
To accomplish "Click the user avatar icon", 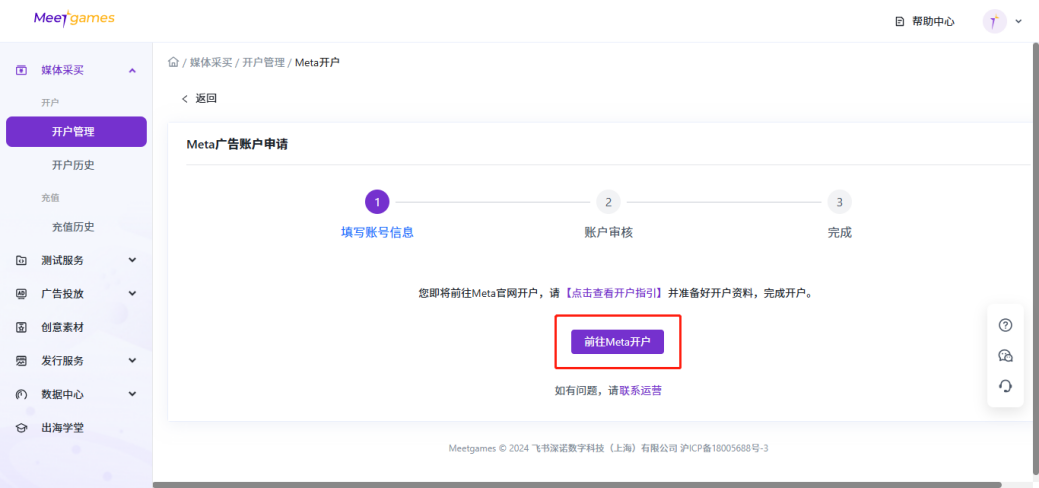I will point(994,21).
